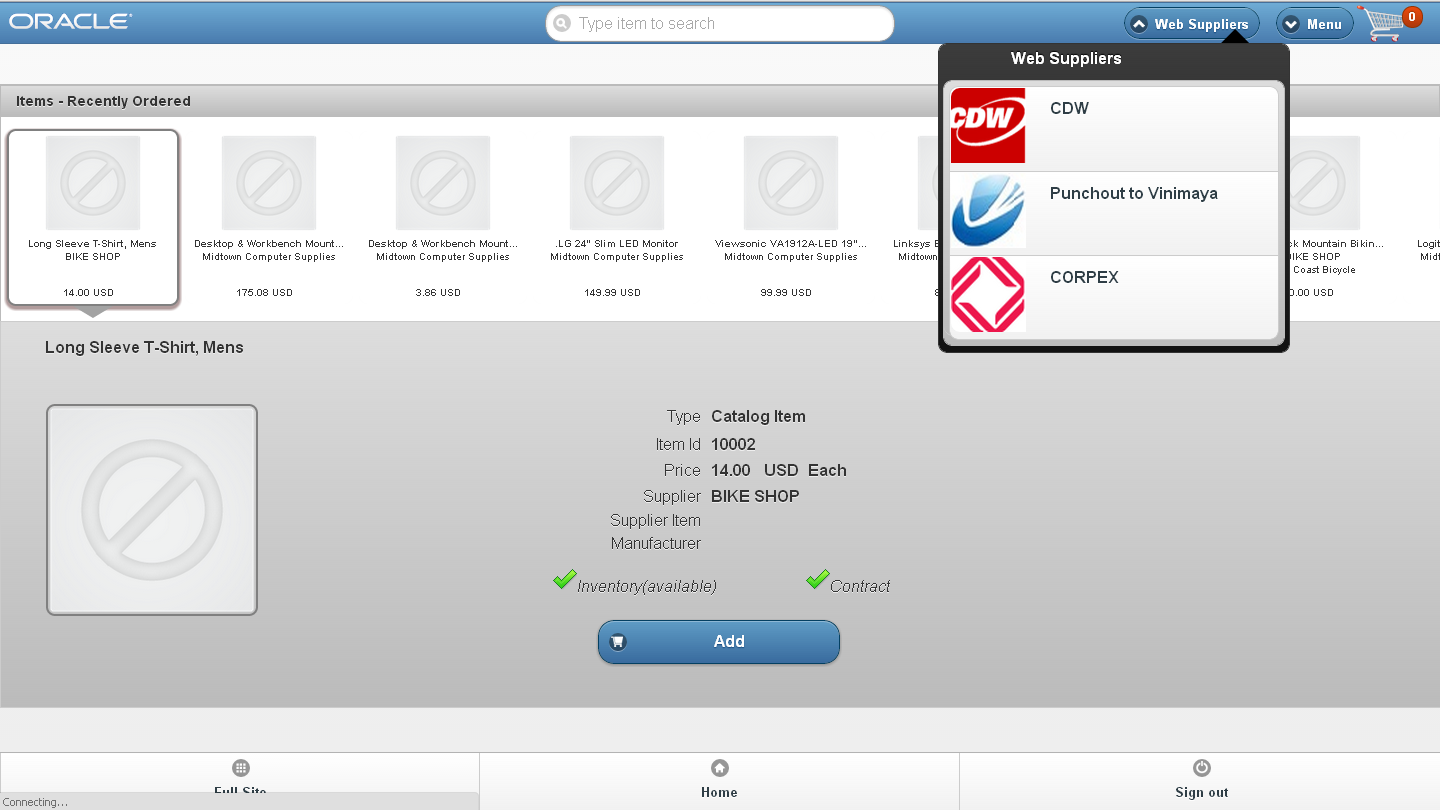Click the Oracle logo
1440x810 pixels.
[x=70, y=21]
